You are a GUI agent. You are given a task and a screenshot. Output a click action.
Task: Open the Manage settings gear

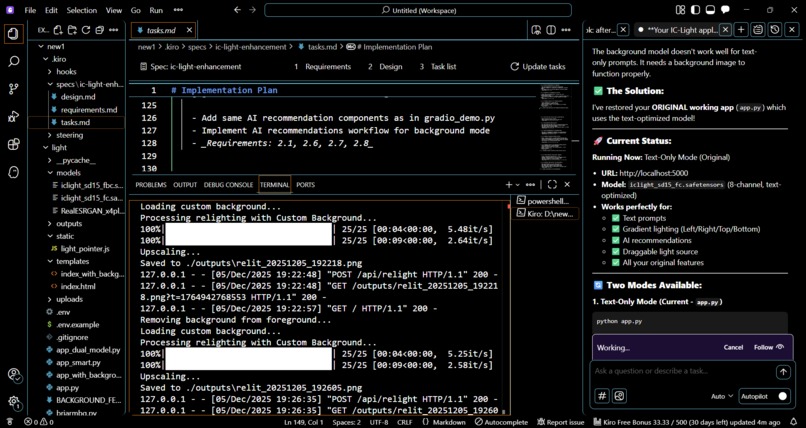[14, 402]
